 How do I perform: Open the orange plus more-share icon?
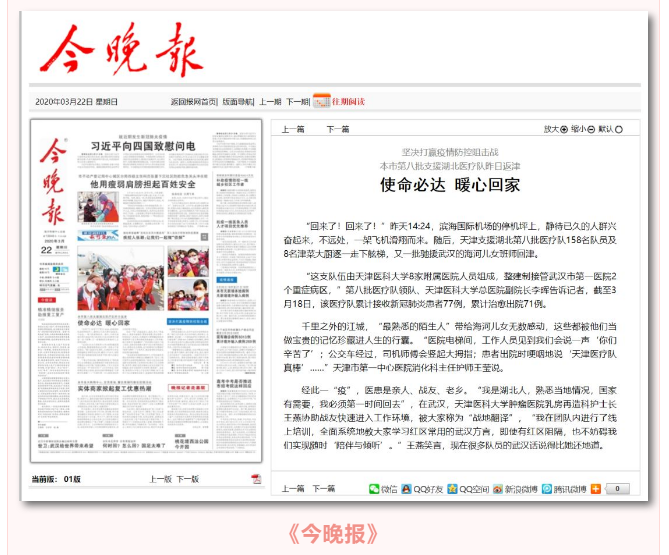pos(596,489)
